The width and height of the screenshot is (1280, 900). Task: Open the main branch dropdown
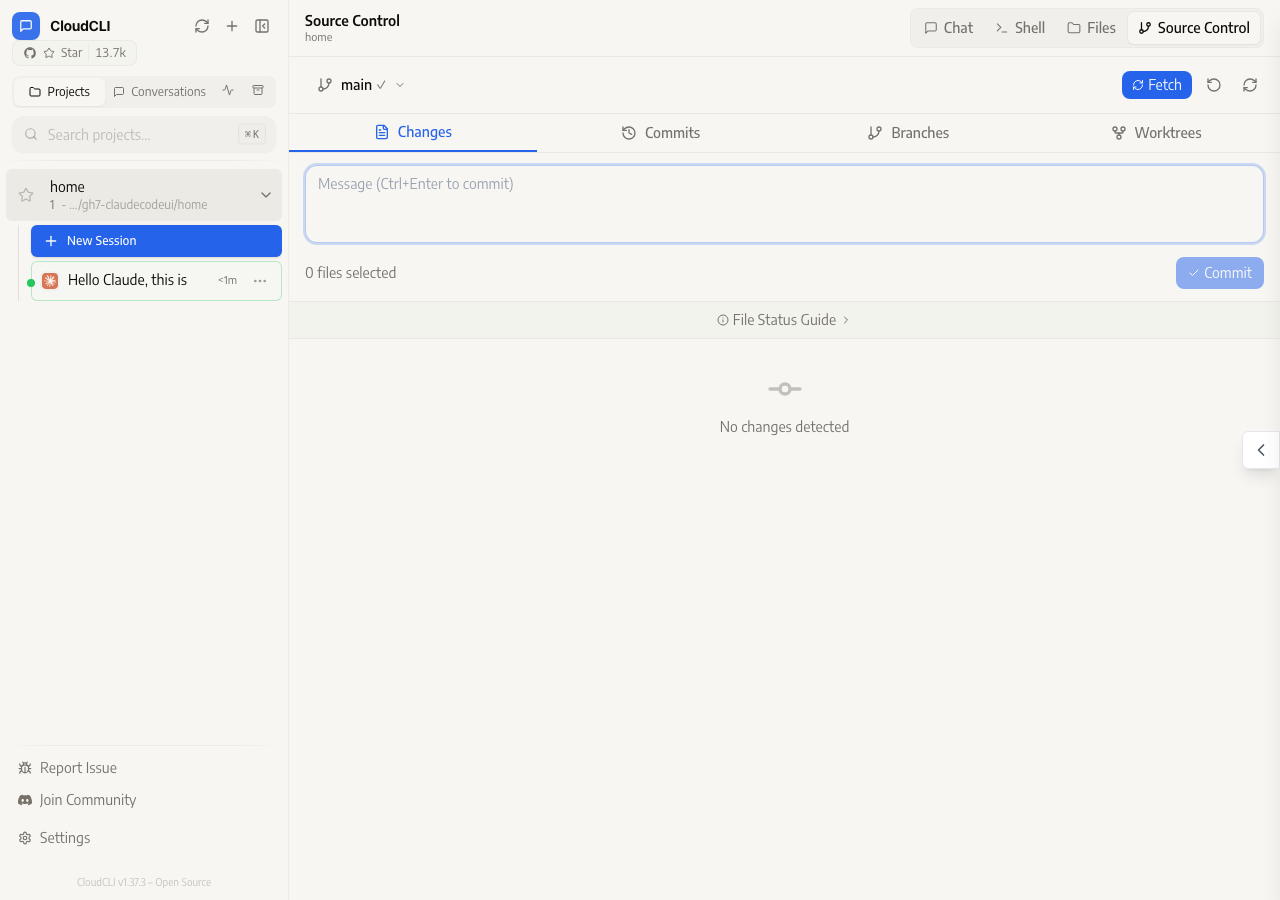point(361,85)
